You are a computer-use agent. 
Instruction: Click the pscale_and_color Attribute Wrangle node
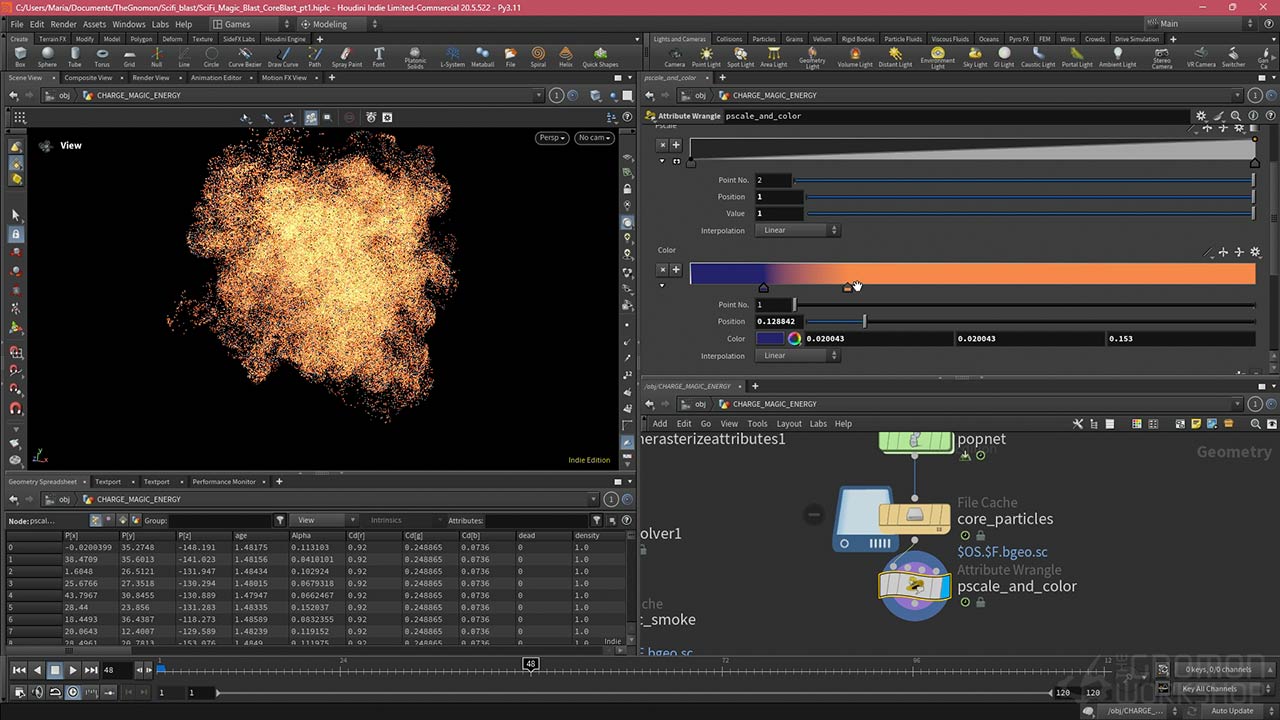(914, 586)
